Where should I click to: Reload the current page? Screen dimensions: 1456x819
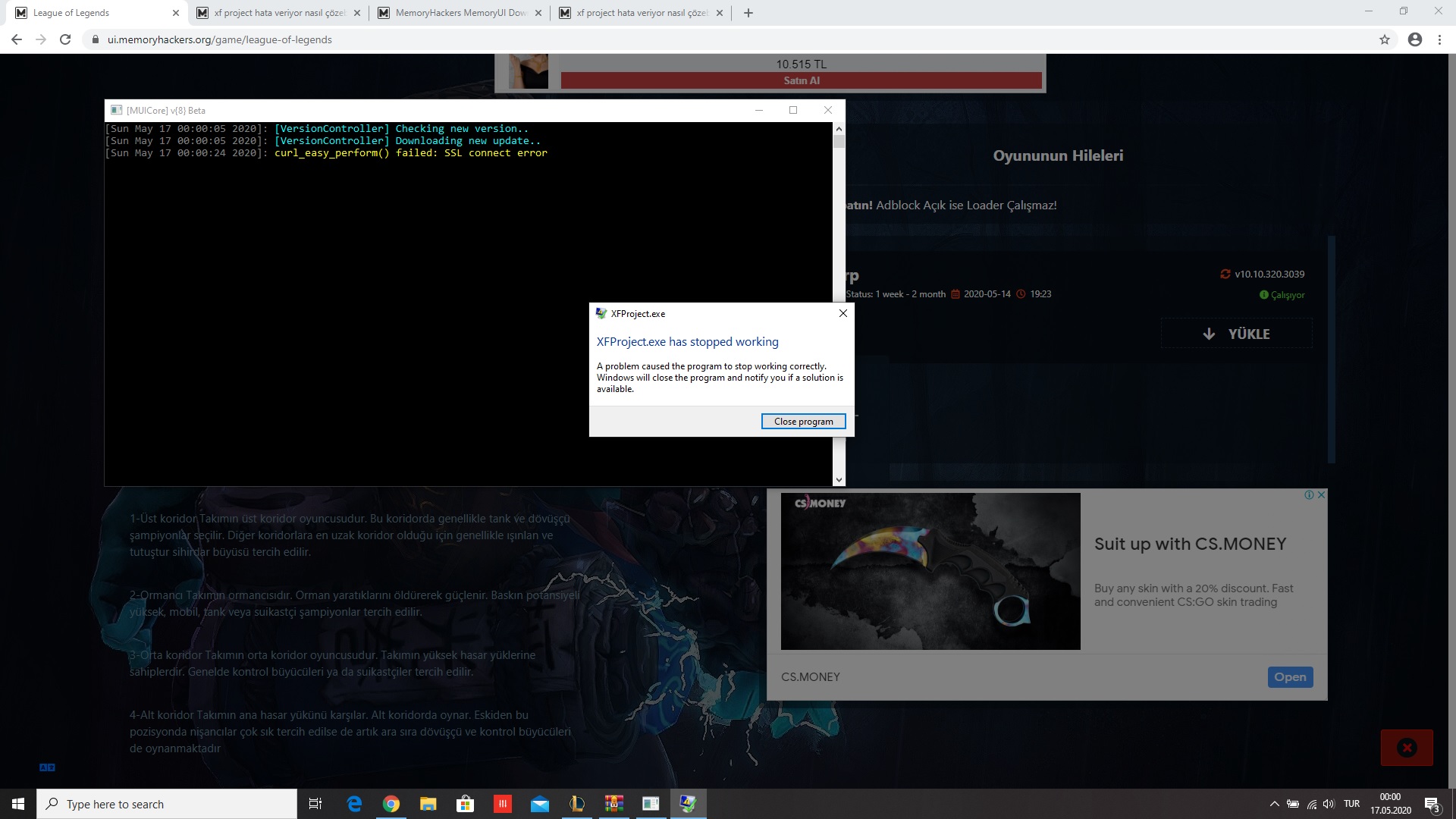tap(65, 39)
